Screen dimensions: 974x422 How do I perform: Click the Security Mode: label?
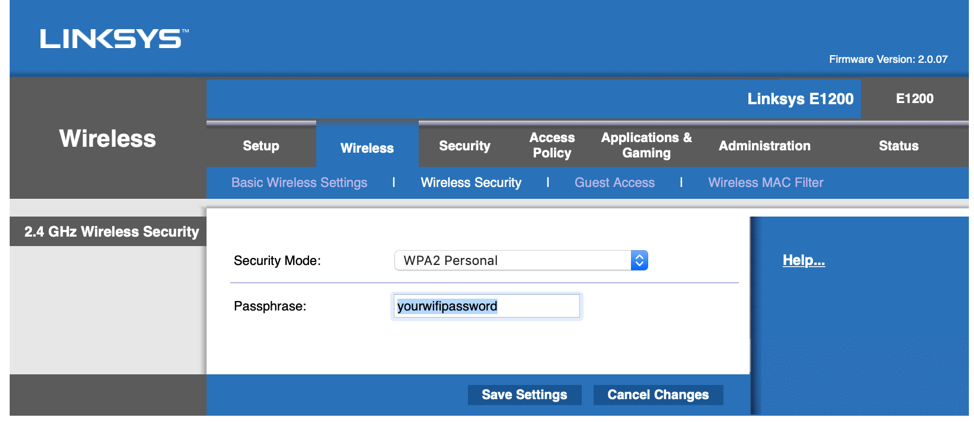pos(277,260)
